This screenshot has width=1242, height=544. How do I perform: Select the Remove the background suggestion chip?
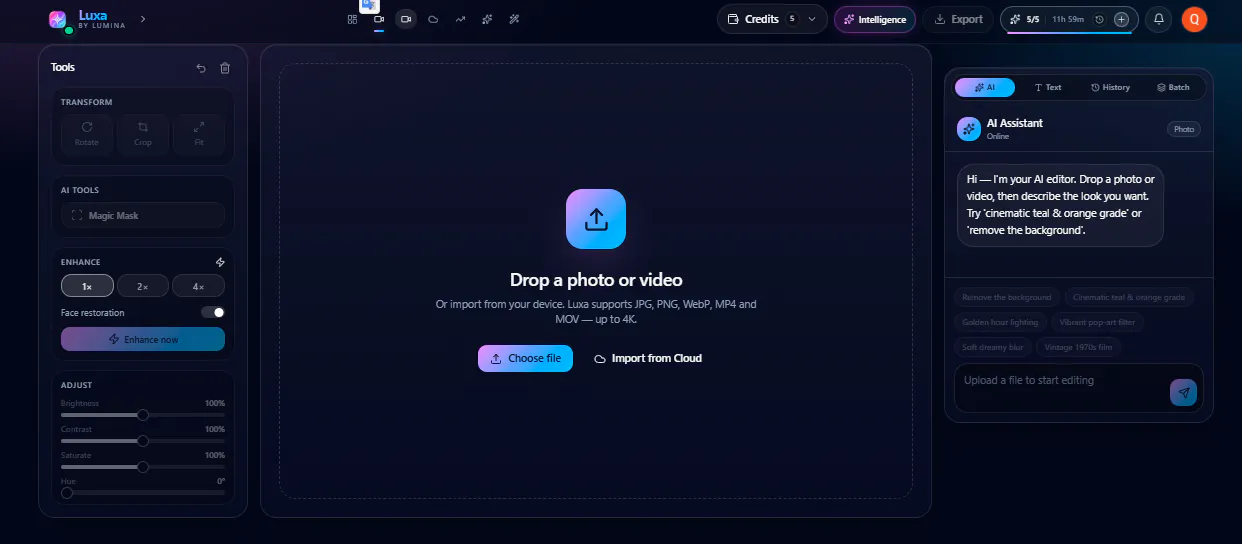click(x=1006, y=297)
